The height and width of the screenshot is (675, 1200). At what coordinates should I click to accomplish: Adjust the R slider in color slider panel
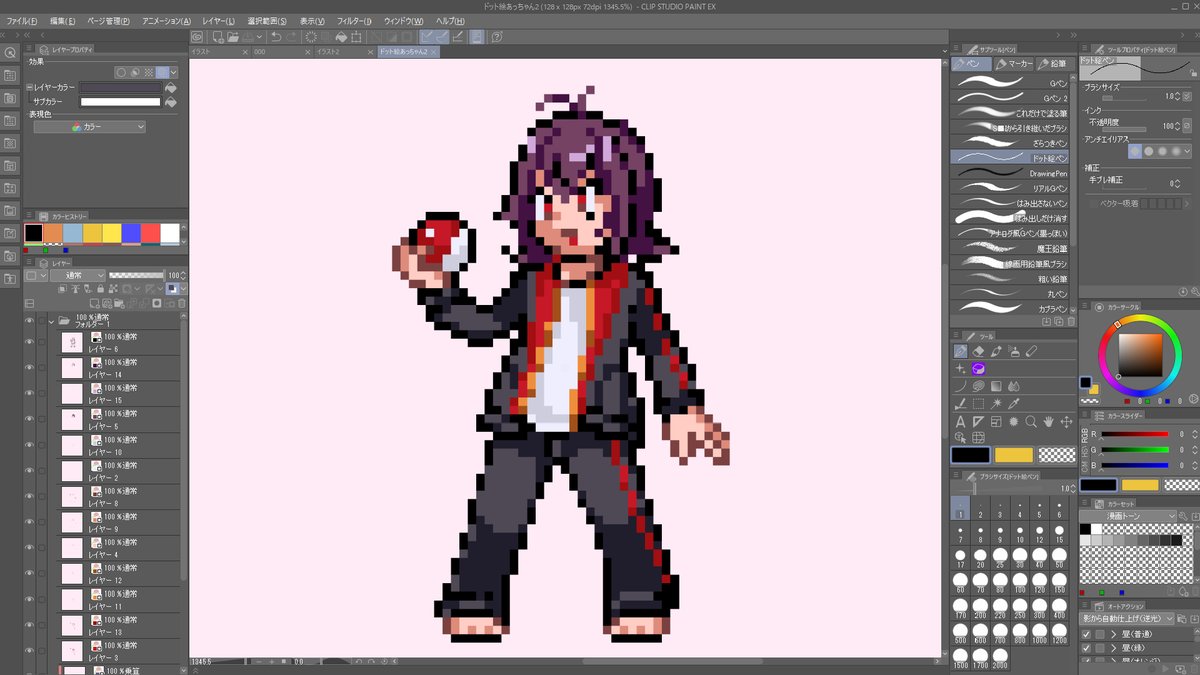[1135, 434]
